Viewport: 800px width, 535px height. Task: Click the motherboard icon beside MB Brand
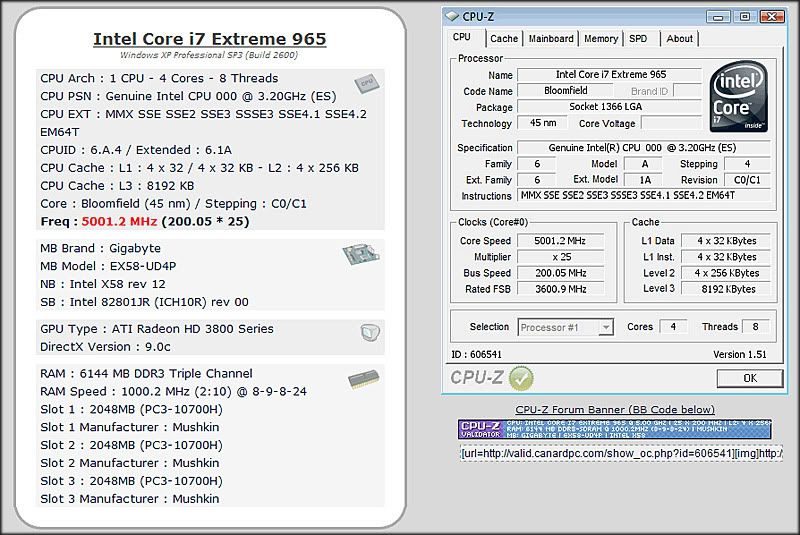tap(361, 253)
